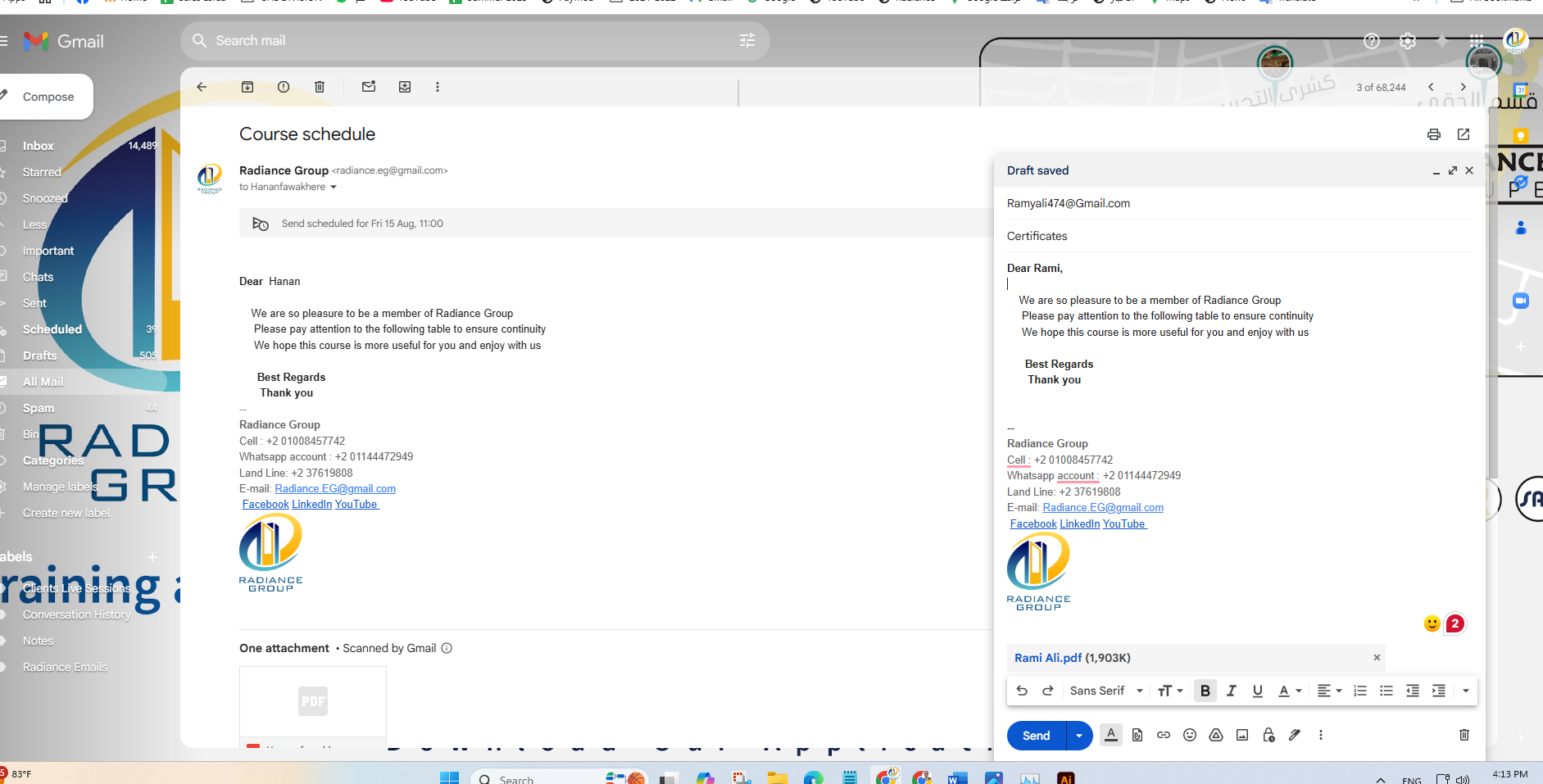Open the Zoom add-on in side panel
1543x784 pixels.
coord(1521,301)
